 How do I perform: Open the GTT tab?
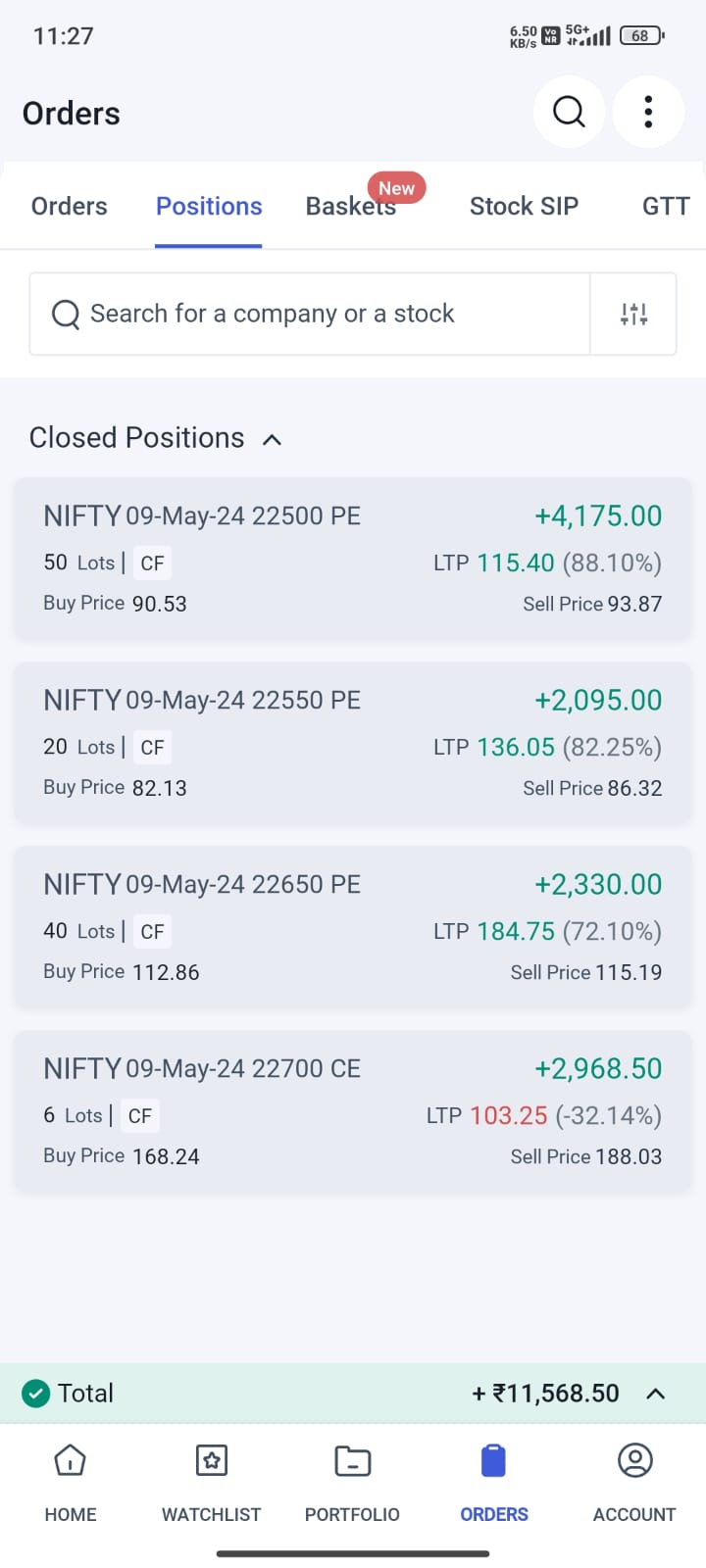(666, 207)
